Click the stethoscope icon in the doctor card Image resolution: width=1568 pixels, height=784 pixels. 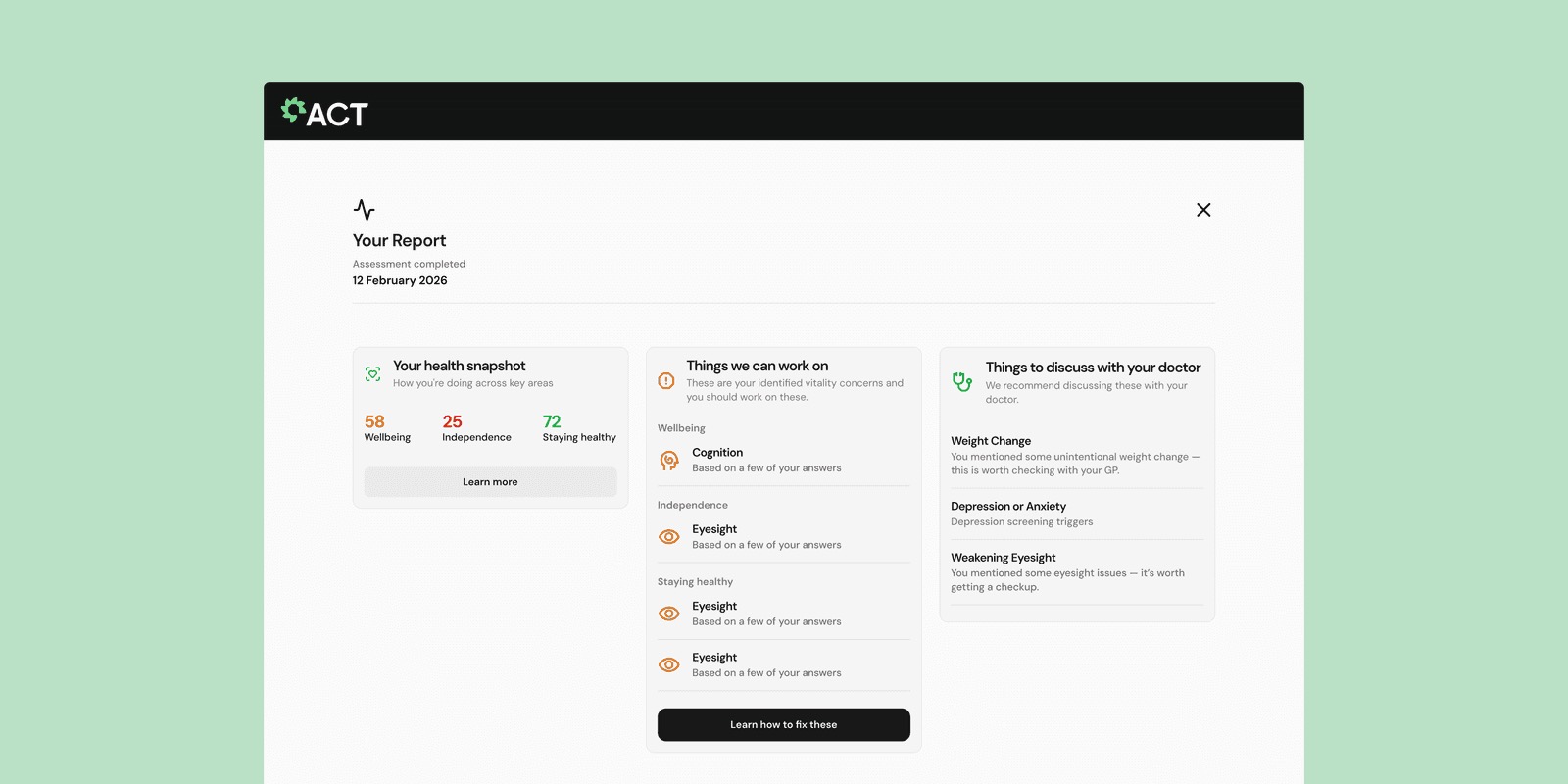962,382
